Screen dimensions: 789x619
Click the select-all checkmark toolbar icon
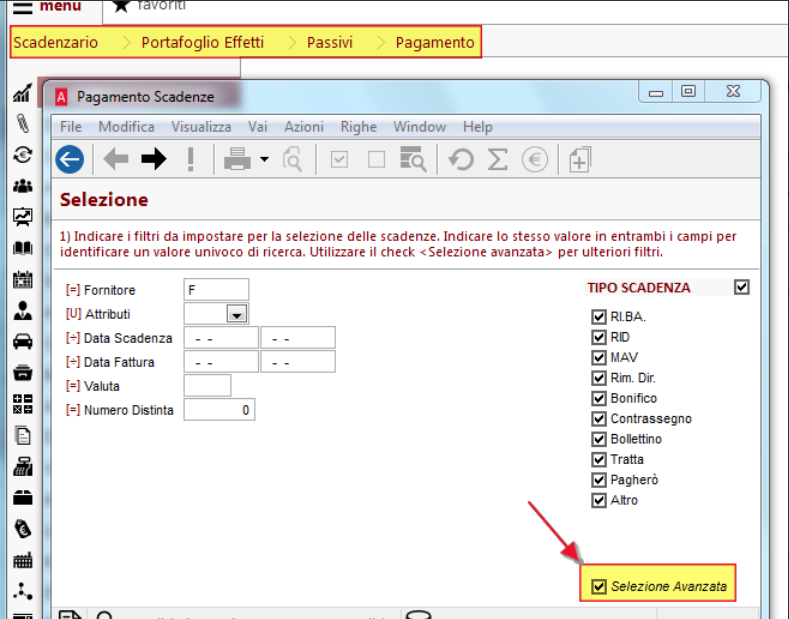[339, 160]
